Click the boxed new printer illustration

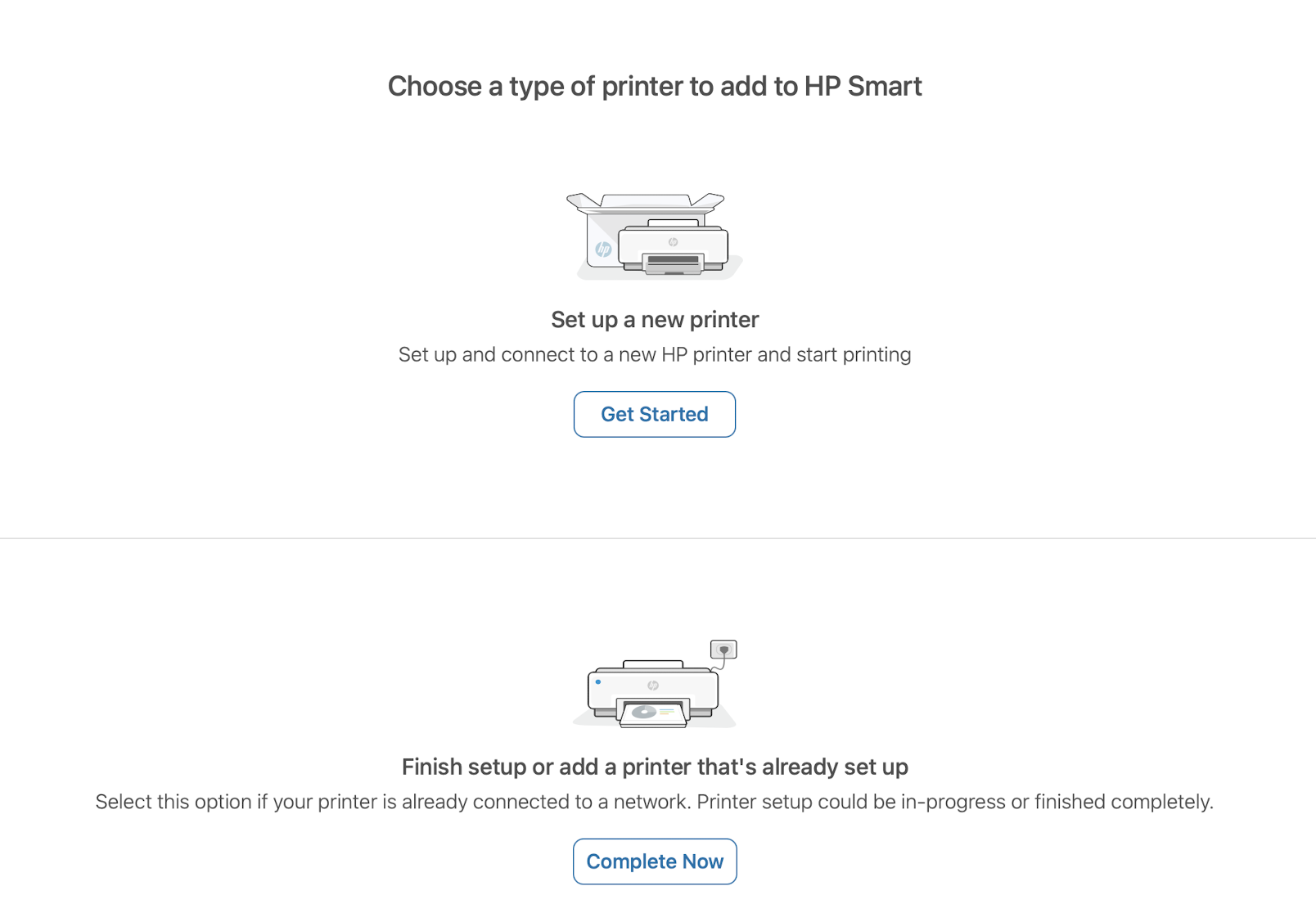coord(654,236)
